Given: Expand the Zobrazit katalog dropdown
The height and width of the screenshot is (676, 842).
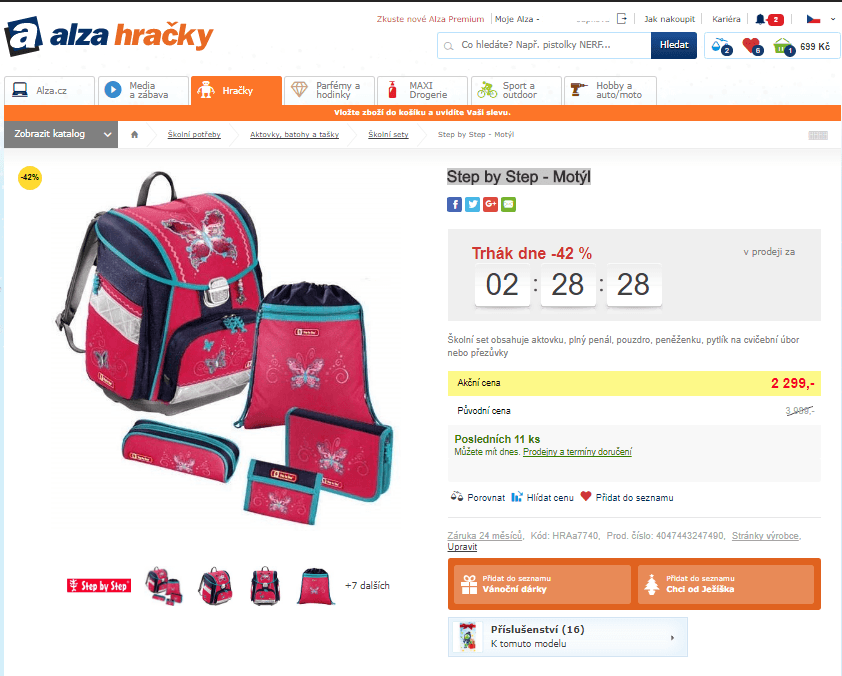Looking at the screenshot, I should click(61, 134).
